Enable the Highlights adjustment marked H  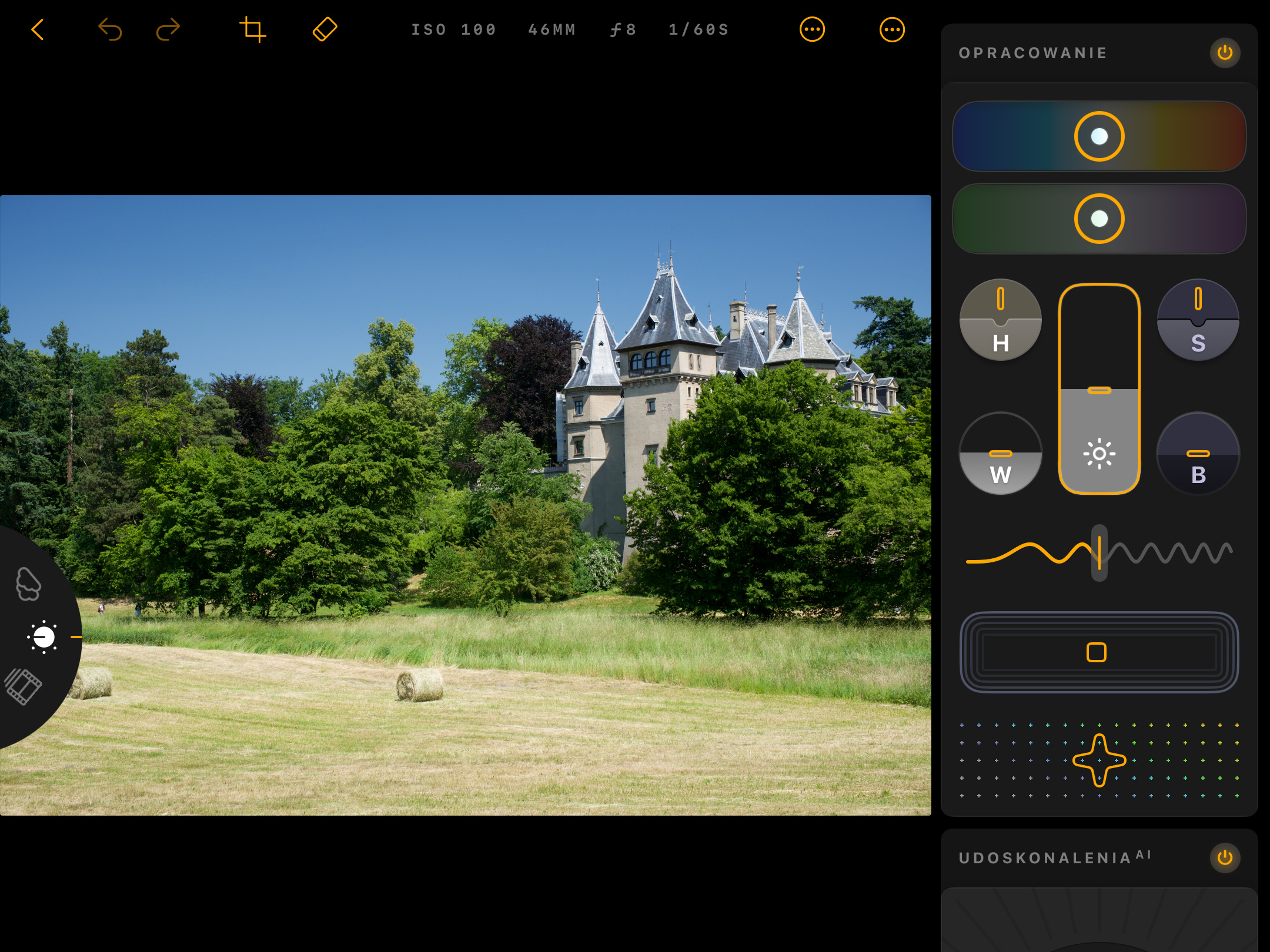(x=1000, y=320)
